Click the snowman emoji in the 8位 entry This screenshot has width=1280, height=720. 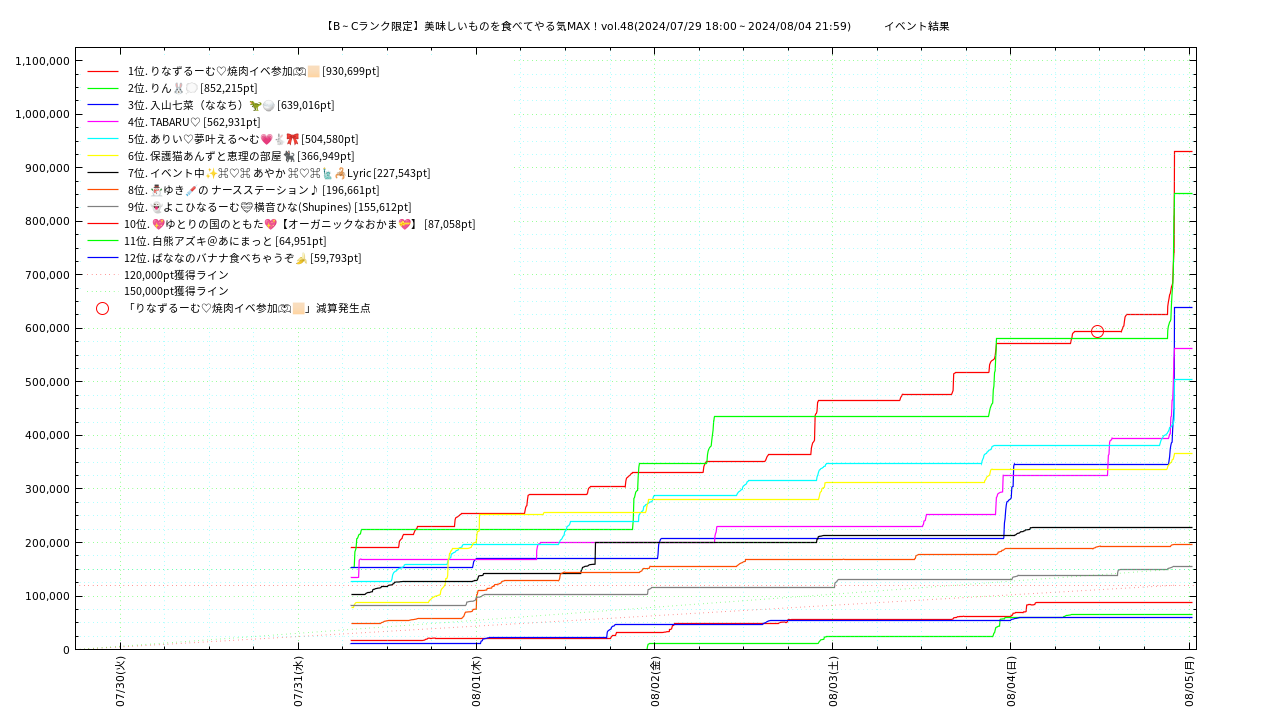click(155, 190)
